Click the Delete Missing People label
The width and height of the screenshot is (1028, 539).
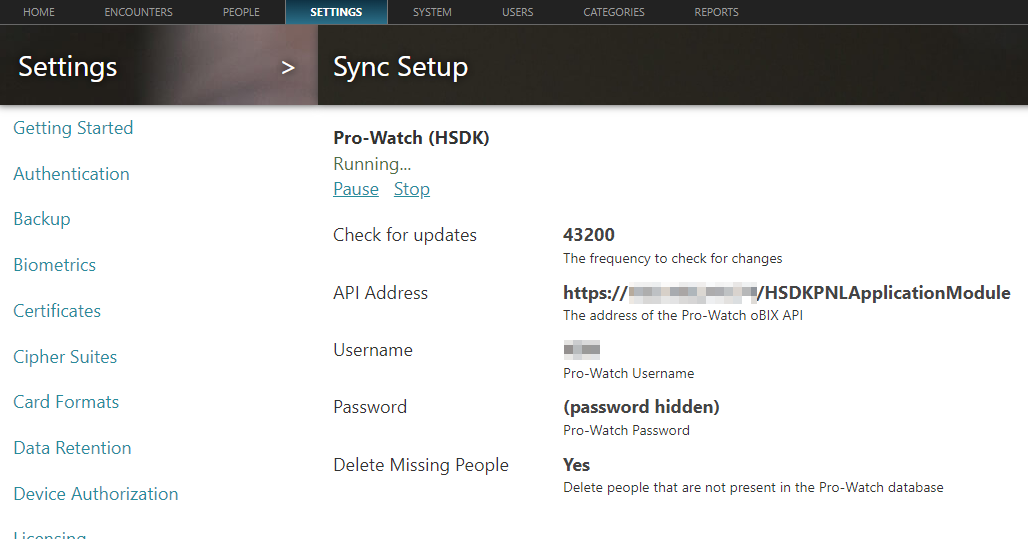click(x=421, y=465)
